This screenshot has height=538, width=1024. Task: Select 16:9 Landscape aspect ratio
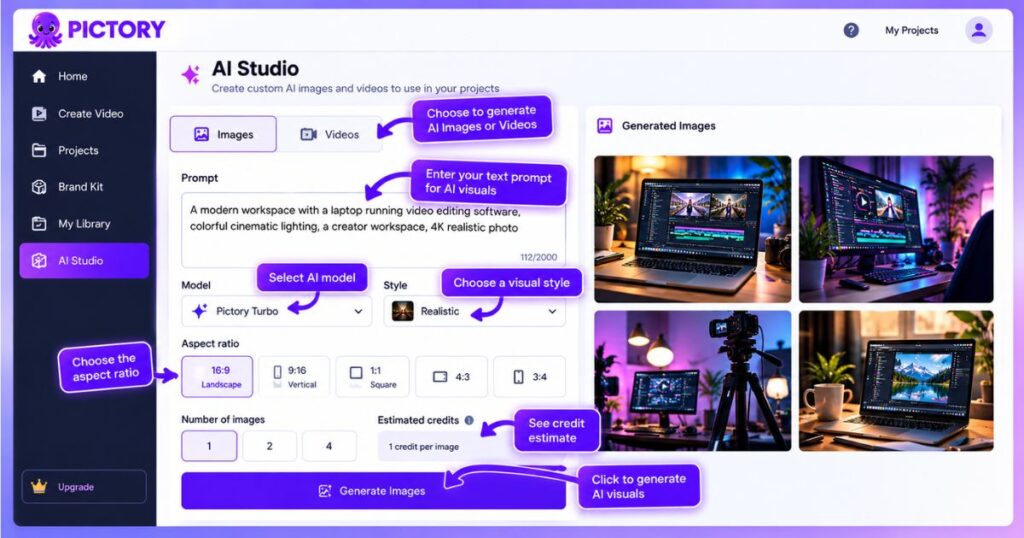click(217, 377)
